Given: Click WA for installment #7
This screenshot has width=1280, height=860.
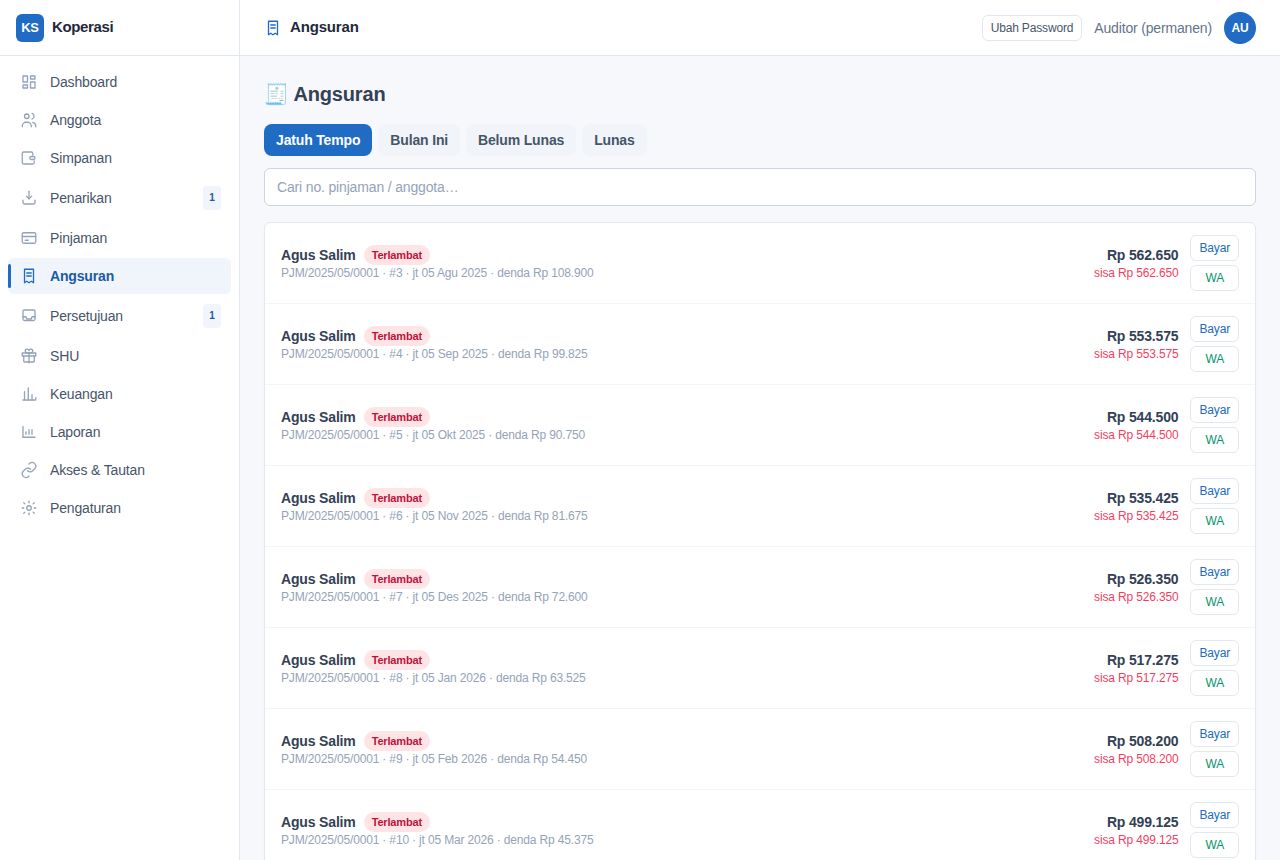Looking at the screenshot, I should click(1214, 602).
